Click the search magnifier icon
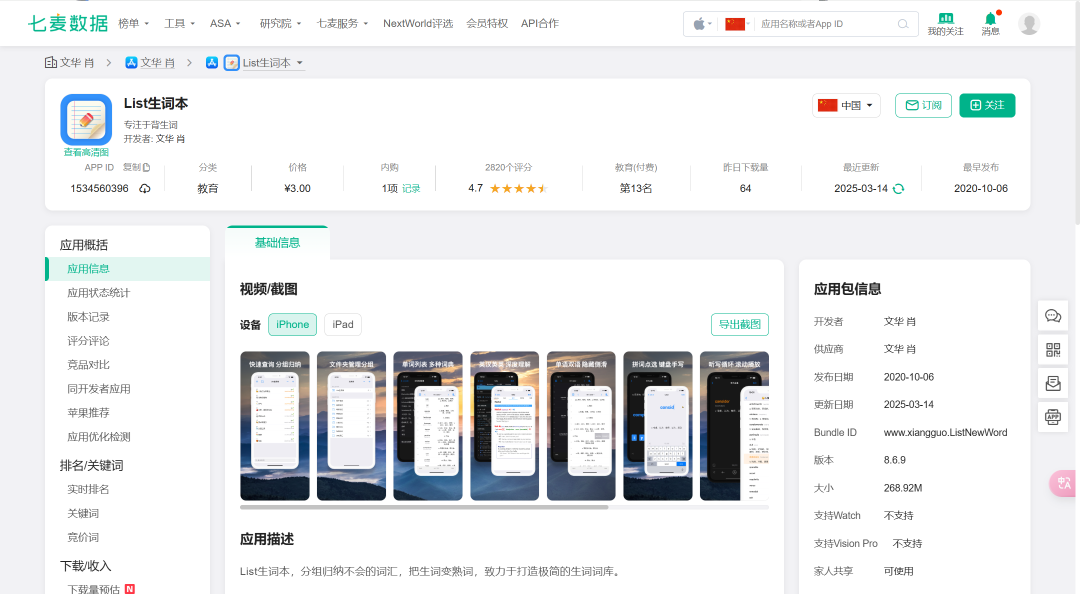1080x594 pixels. (903, 24)
